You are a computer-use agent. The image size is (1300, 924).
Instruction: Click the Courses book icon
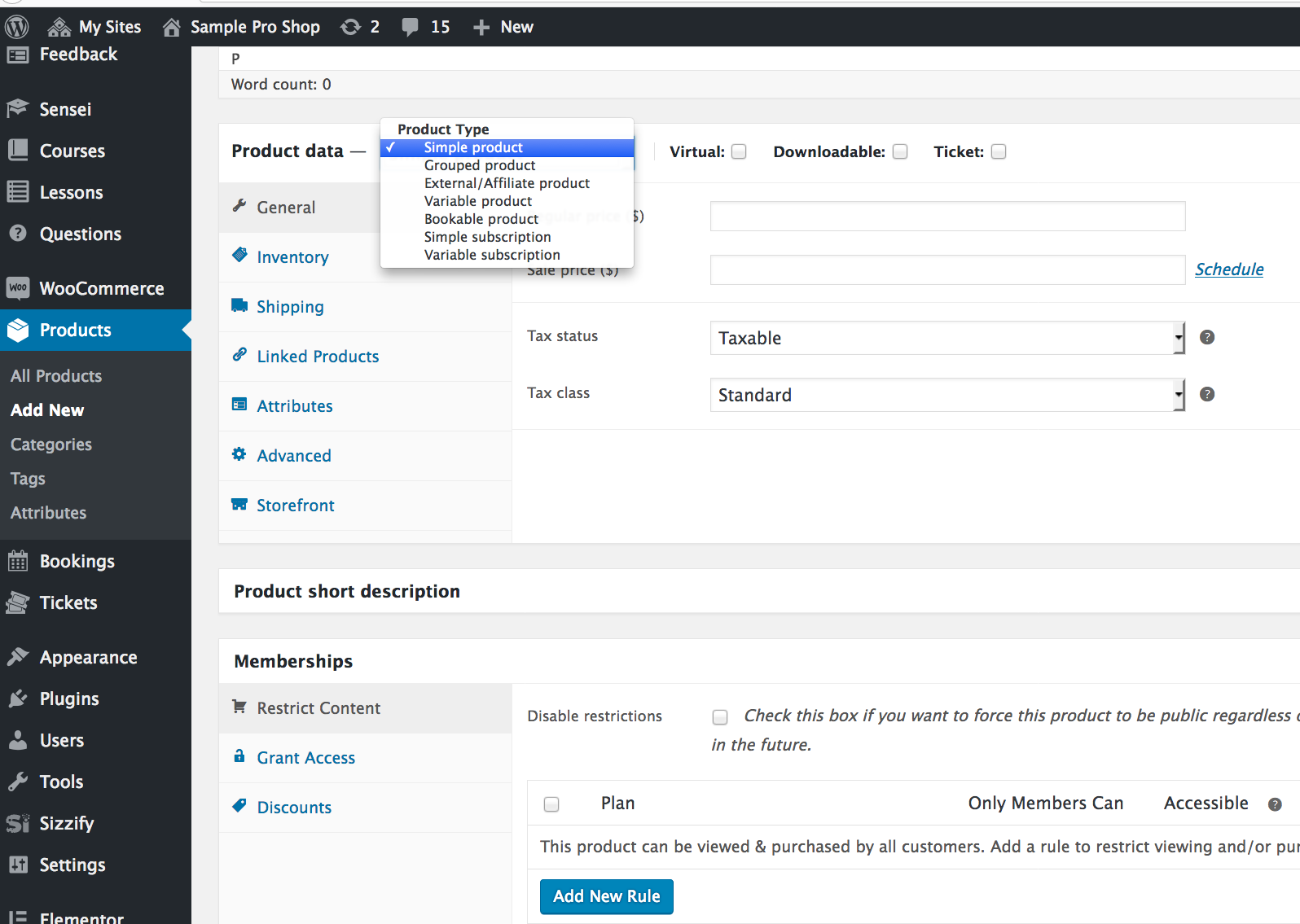point(18,150)
